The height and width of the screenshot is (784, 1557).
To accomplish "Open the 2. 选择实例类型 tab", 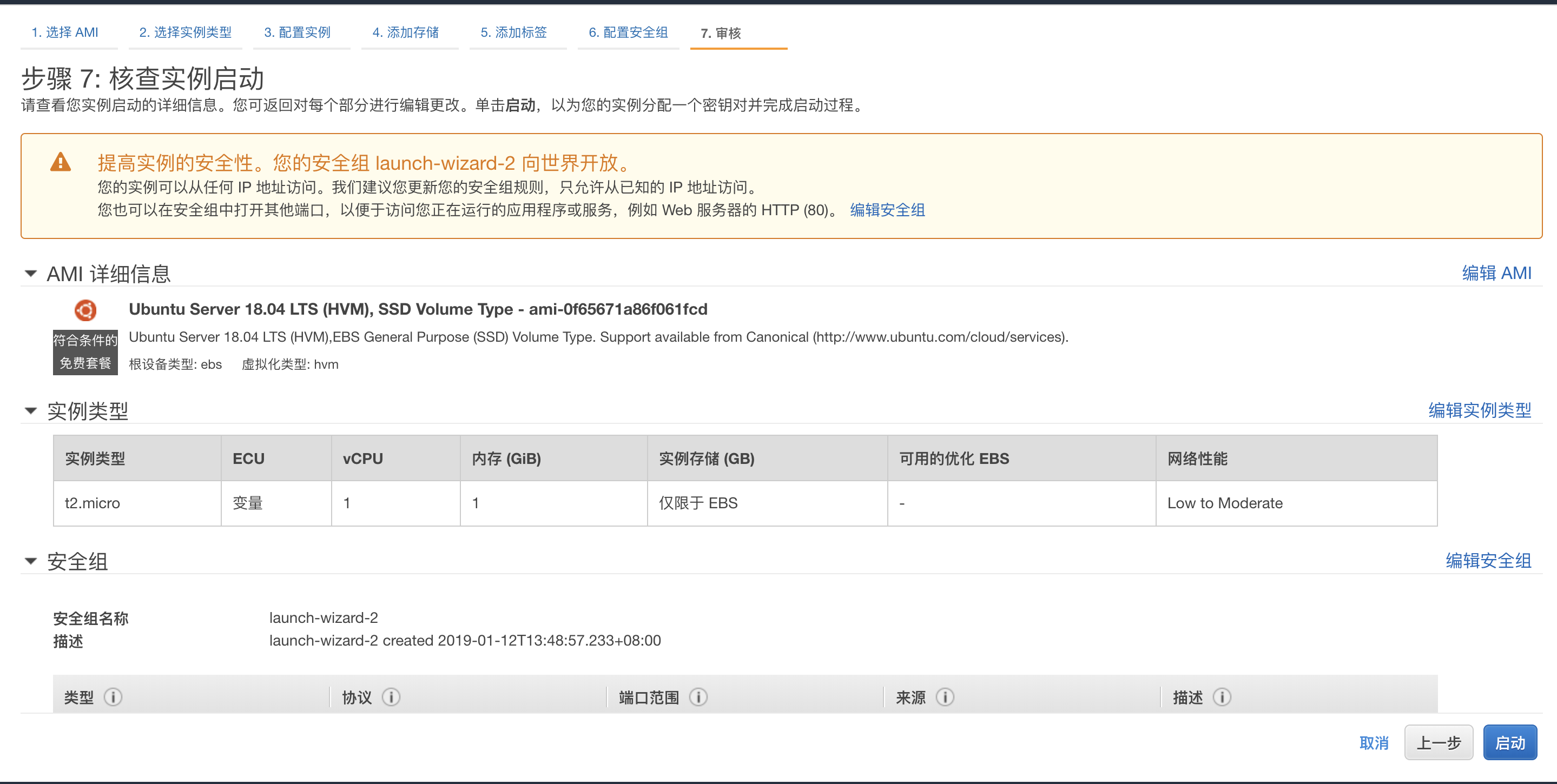I will click(x=185, y=32).
